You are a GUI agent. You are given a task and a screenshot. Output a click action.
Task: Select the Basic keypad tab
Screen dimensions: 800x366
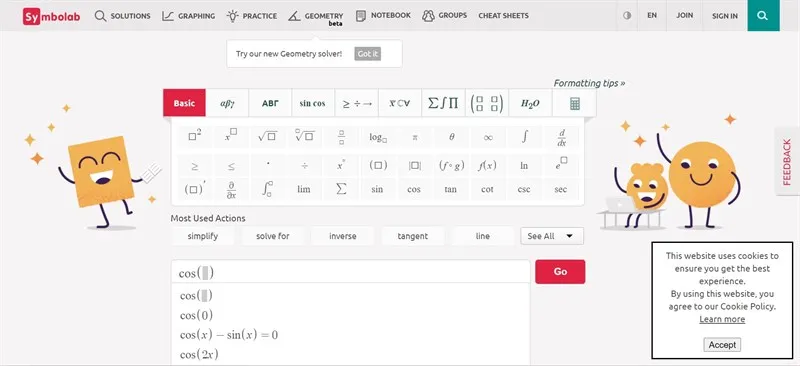[x=184, y=103]
